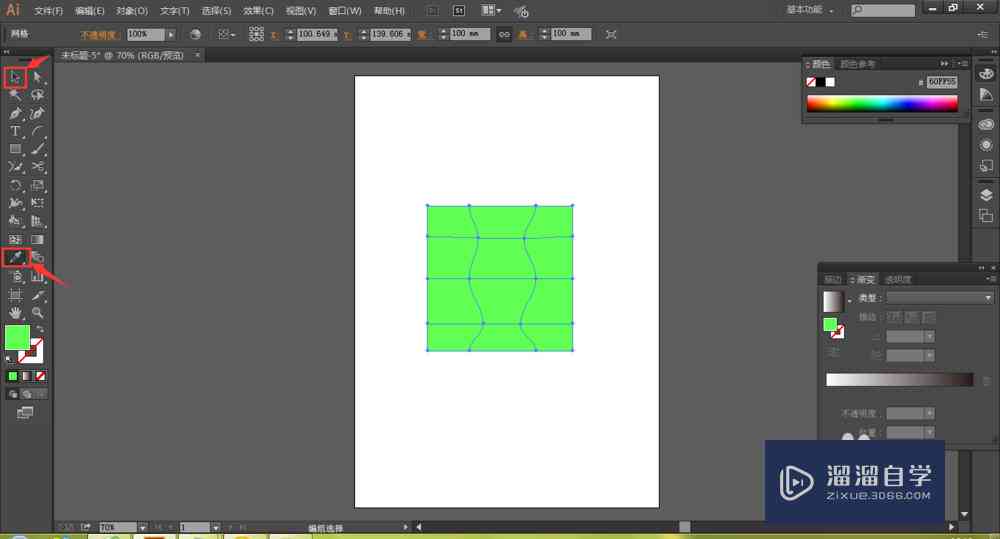Switch to the 透明度 Transparency tab
This screenshot has height=539, width=1000.
[898, 279]
